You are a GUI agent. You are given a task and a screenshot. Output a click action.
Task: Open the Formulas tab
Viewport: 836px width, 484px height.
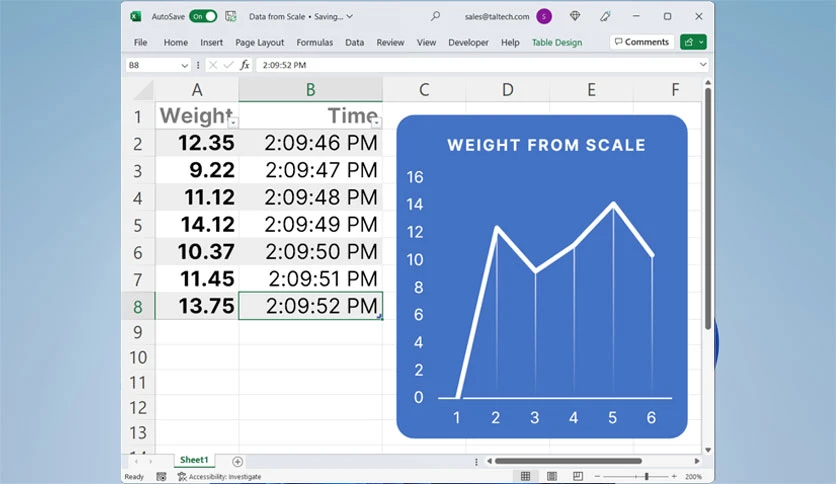[315, 42]
